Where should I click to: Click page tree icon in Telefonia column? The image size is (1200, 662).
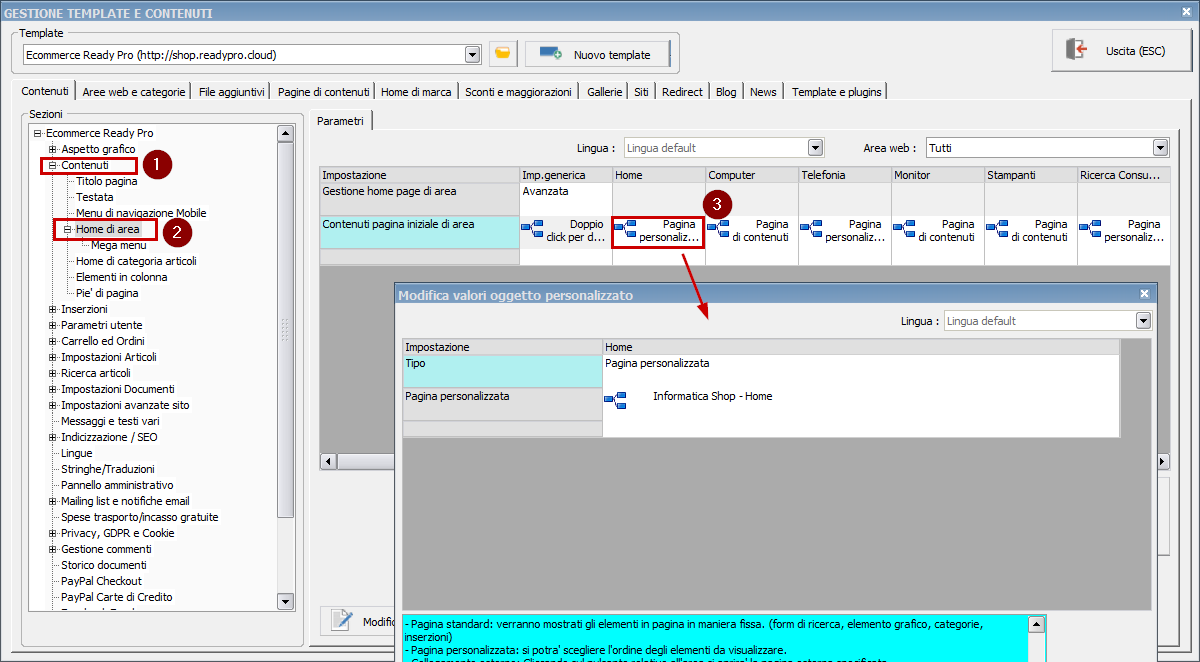click(x=811, y=231)
